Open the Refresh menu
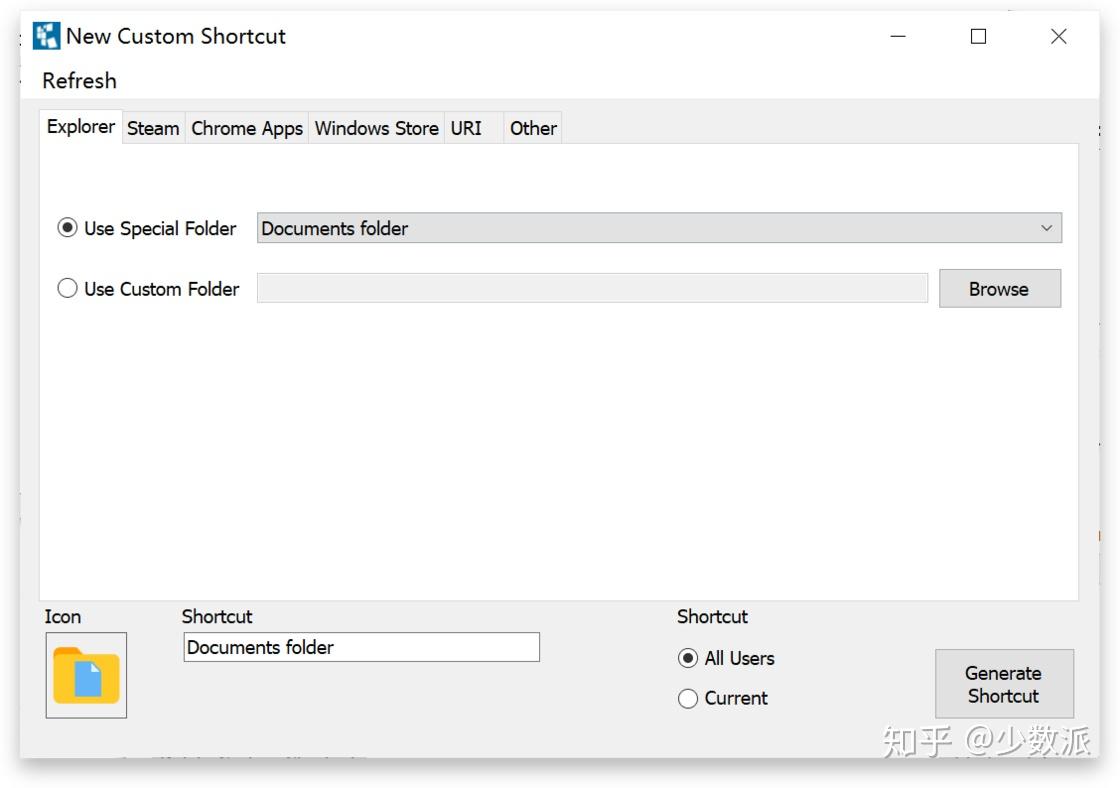 tap(79, 81)
